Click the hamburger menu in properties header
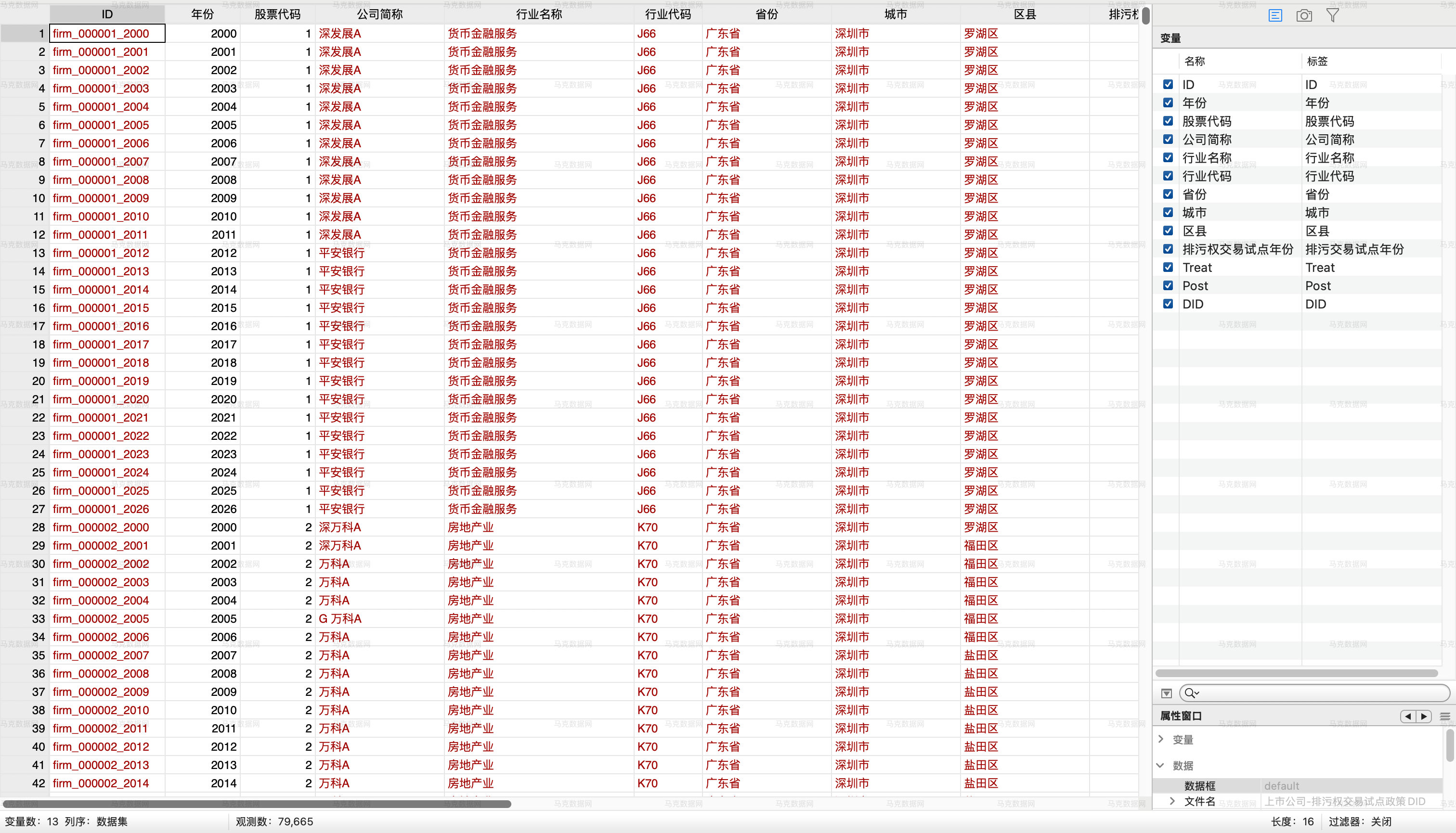Screen dimensions: 1456x833 (1444, 716)
